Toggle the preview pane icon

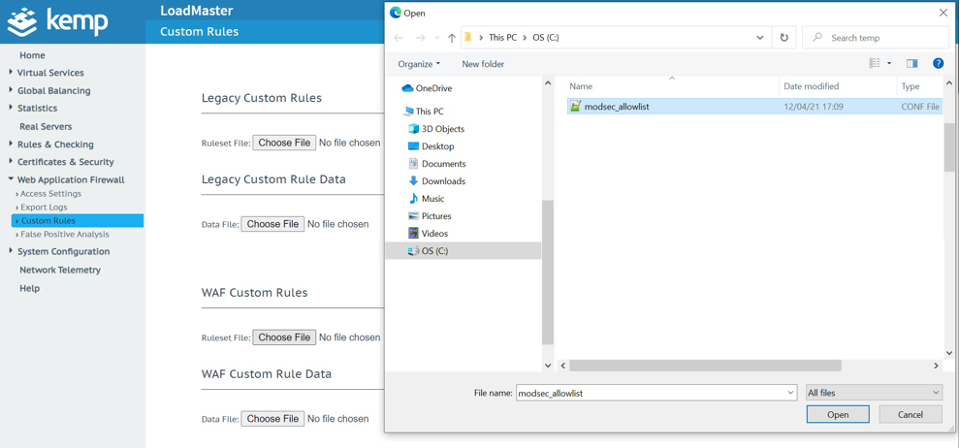tap(911, 63)
